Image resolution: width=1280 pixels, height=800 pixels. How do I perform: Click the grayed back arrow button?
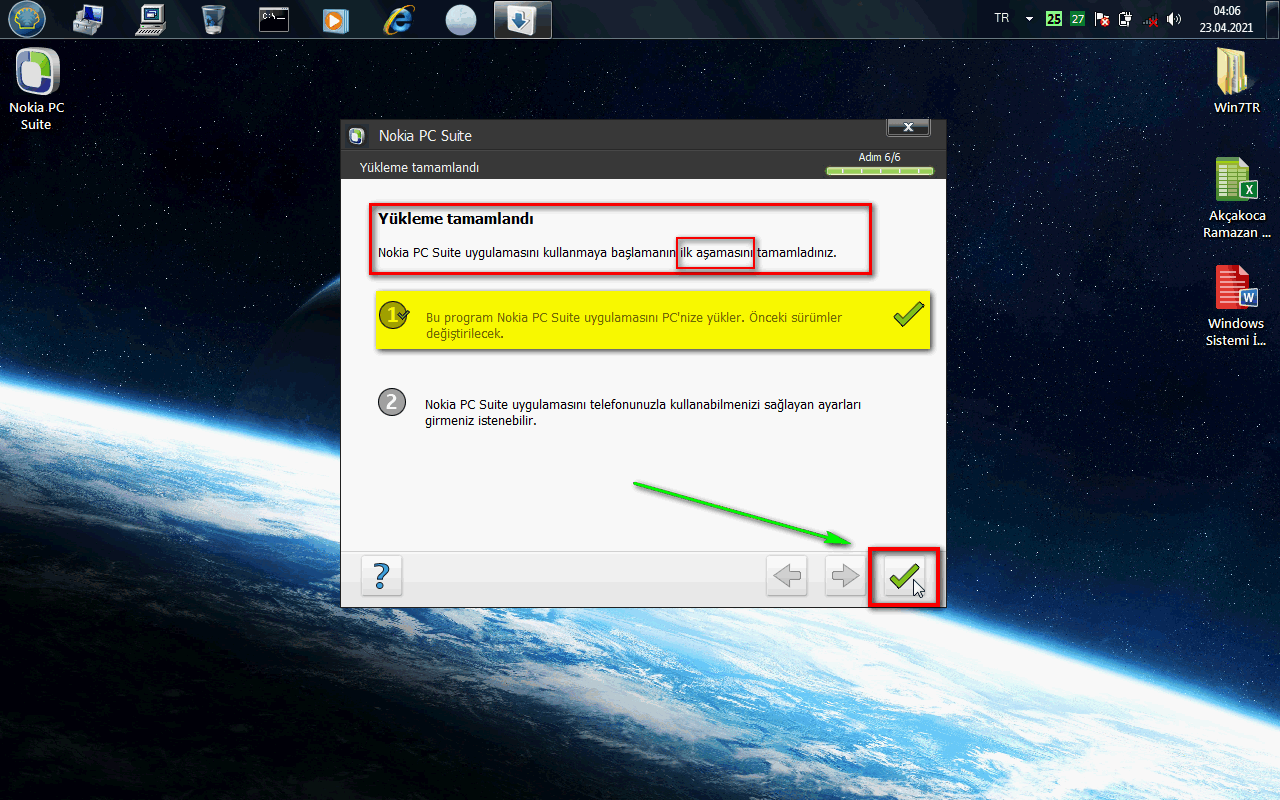(x=787, y=576)
